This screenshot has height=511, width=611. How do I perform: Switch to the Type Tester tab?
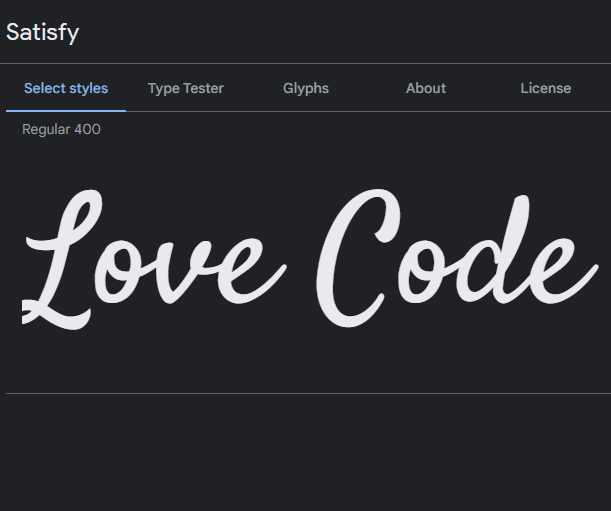[x=186, y=88]
